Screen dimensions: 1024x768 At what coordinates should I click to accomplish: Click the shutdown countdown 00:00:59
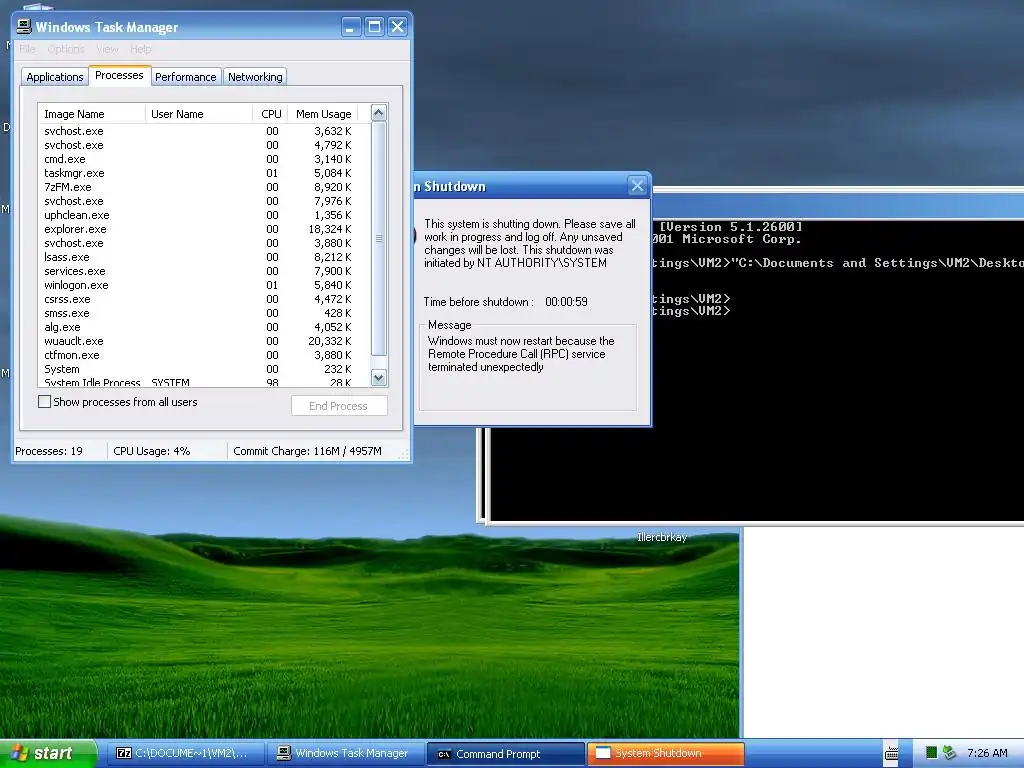566,302
